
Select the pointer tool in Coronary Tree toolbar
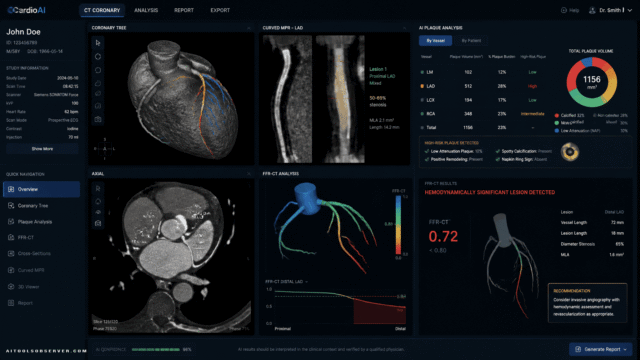(x=98, y=42)
